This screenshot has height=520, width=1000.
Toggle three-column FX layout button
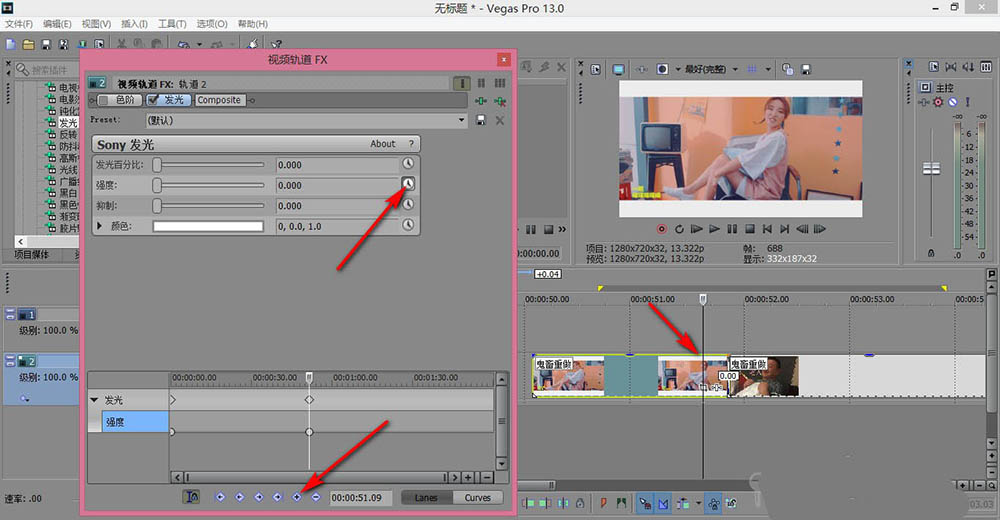coord(500,84)
